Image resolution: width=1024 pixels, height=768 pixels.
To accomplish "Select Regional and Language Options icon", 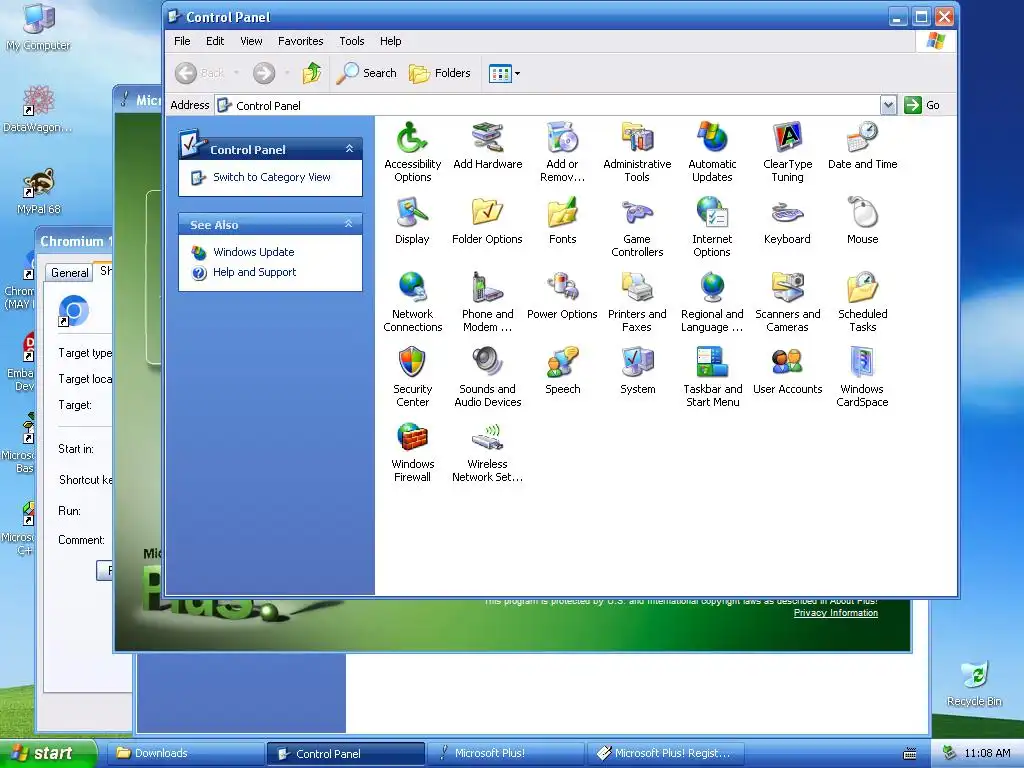I will [712, 302].
